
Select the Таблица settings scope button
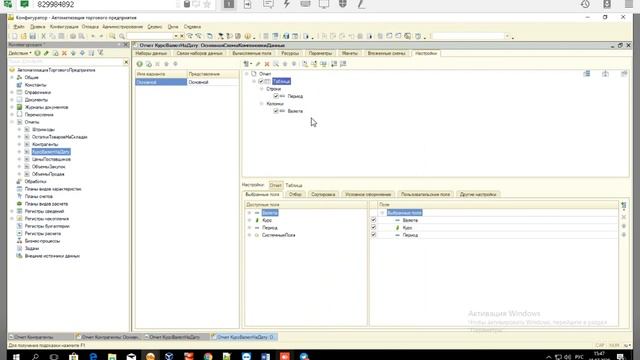294,185
